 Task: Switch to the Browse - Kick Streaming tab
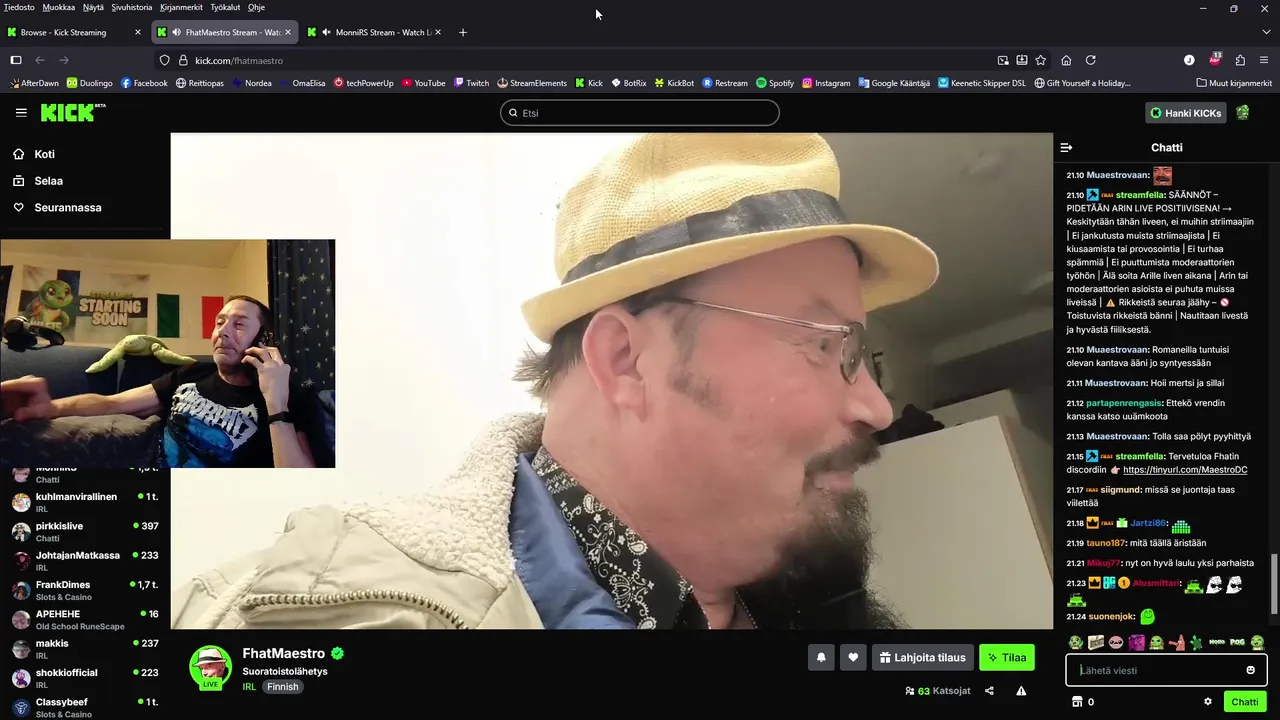(74, 32)
